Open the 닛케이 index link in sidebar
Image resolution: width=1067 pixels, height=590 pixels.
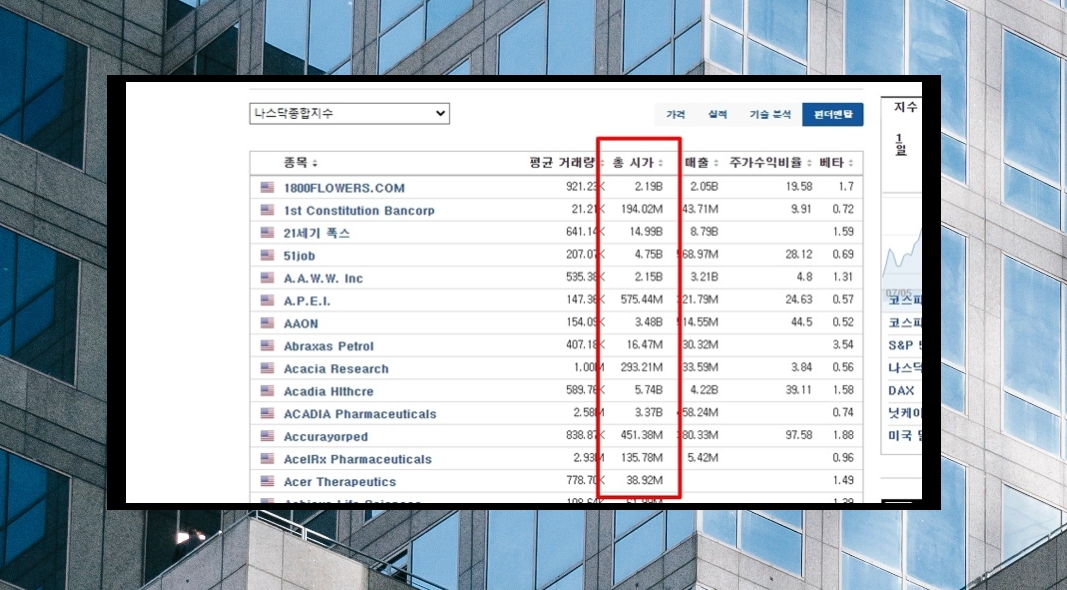[x=904, y=413]
